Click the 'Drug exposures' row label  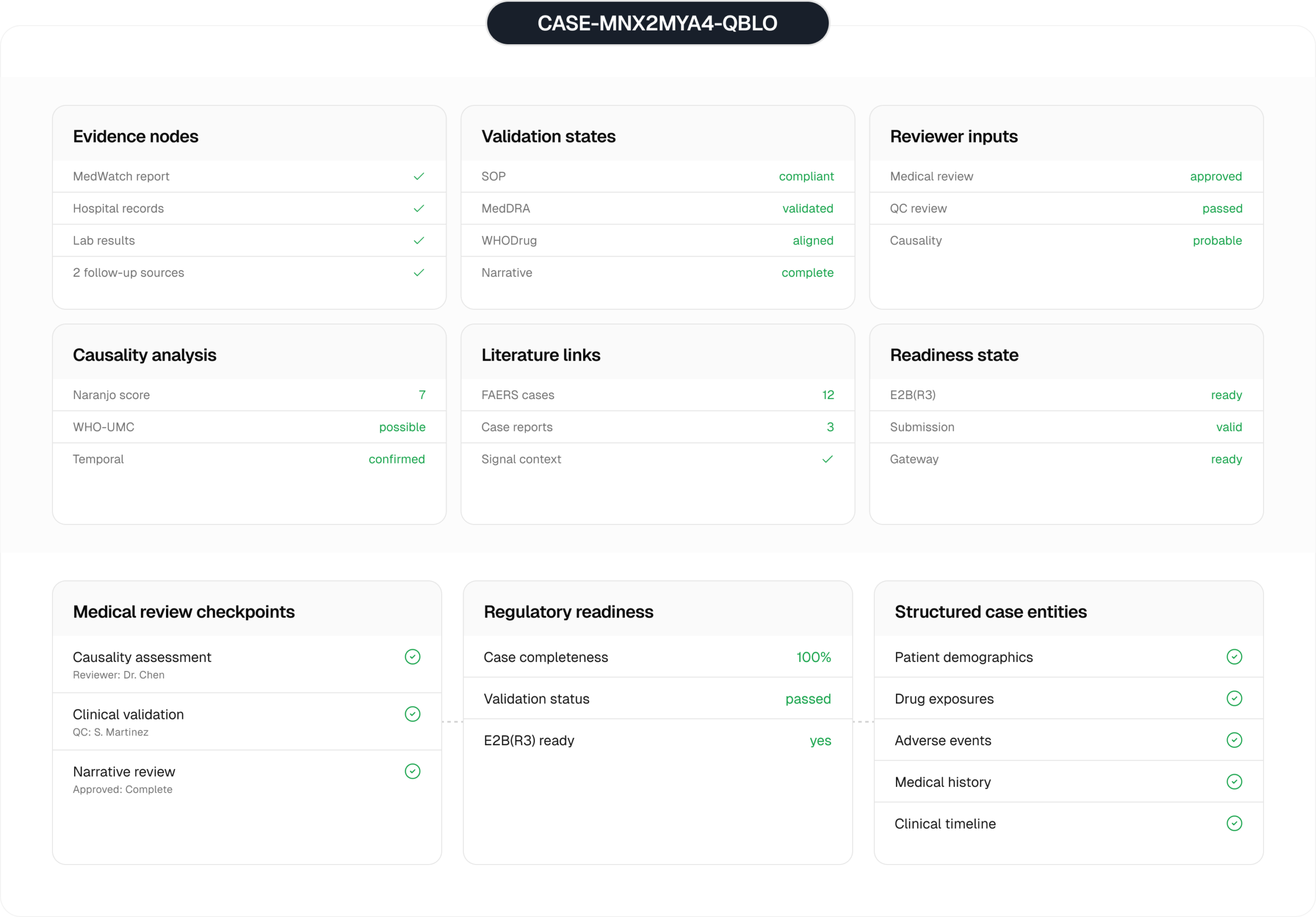944,699
